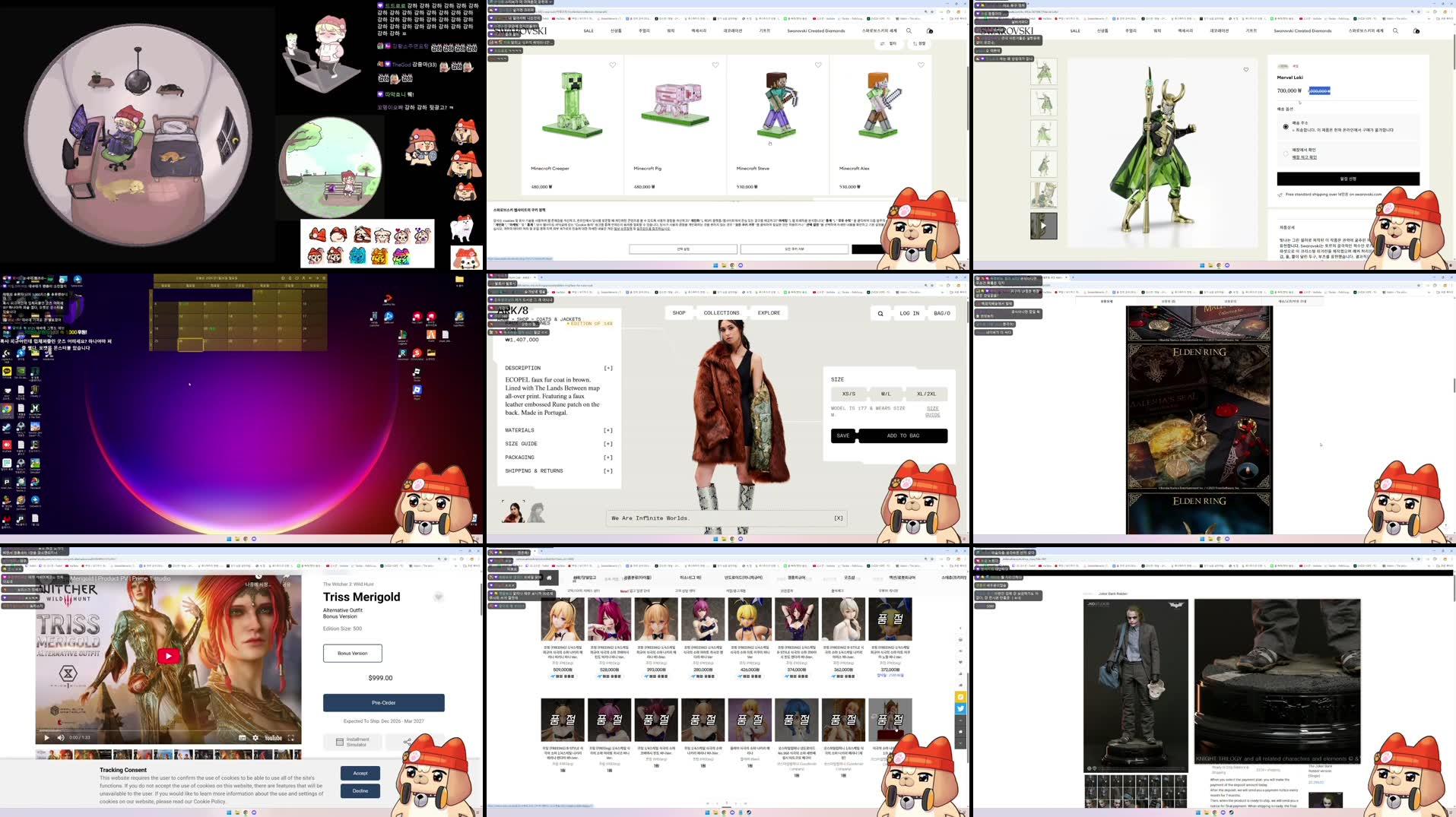Open the Minecraft Steve product thumbnail
Viewport: 1456px width, 817px height.
click(x=777, y=106)
